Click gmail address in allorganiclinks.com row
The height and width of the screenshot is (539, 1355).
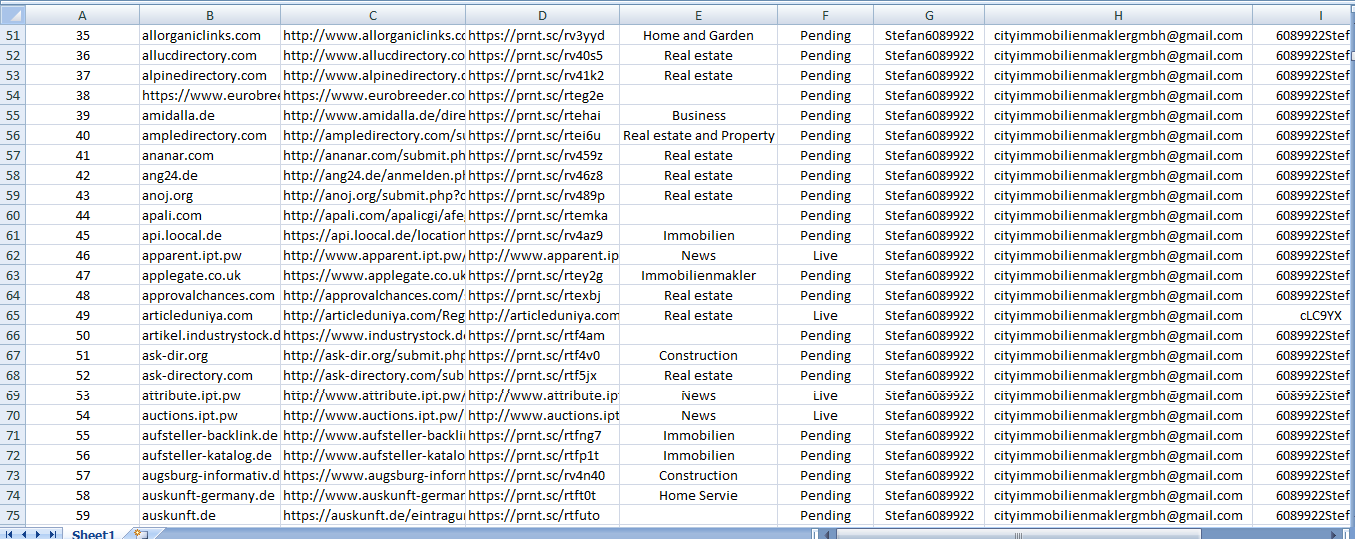[1118, 35]
